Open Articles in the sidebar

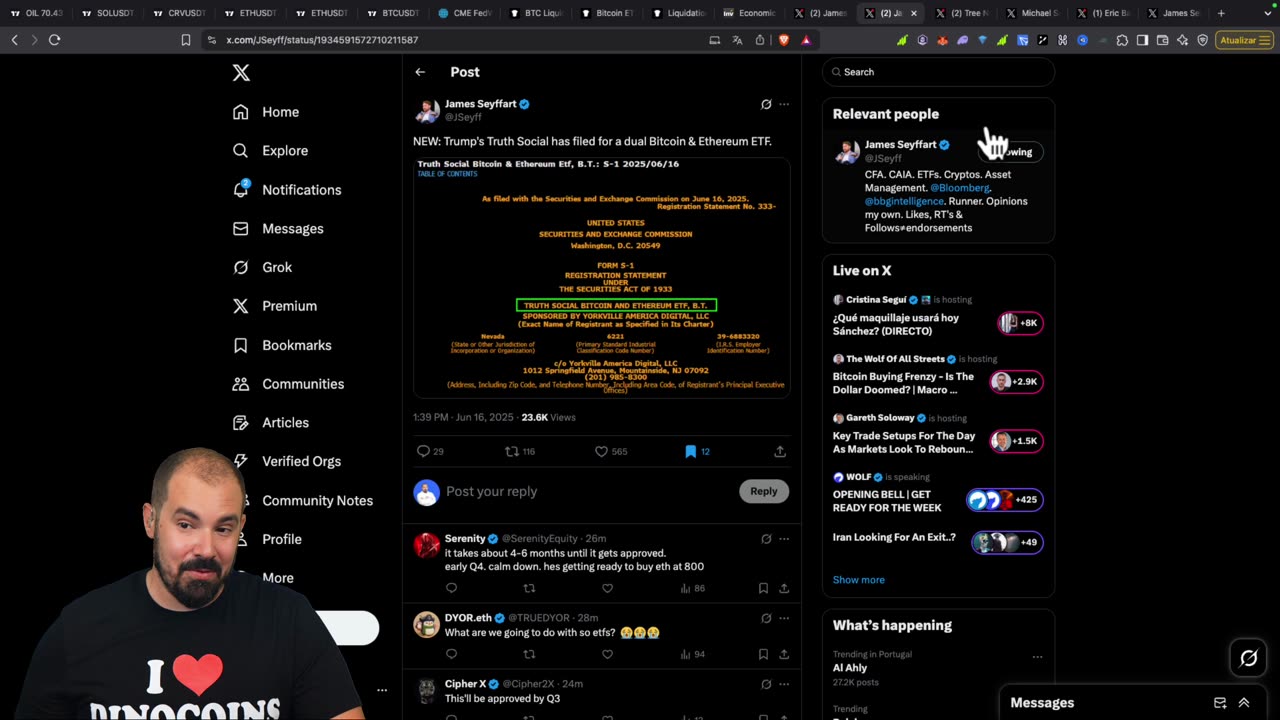(x=271, y=423)
